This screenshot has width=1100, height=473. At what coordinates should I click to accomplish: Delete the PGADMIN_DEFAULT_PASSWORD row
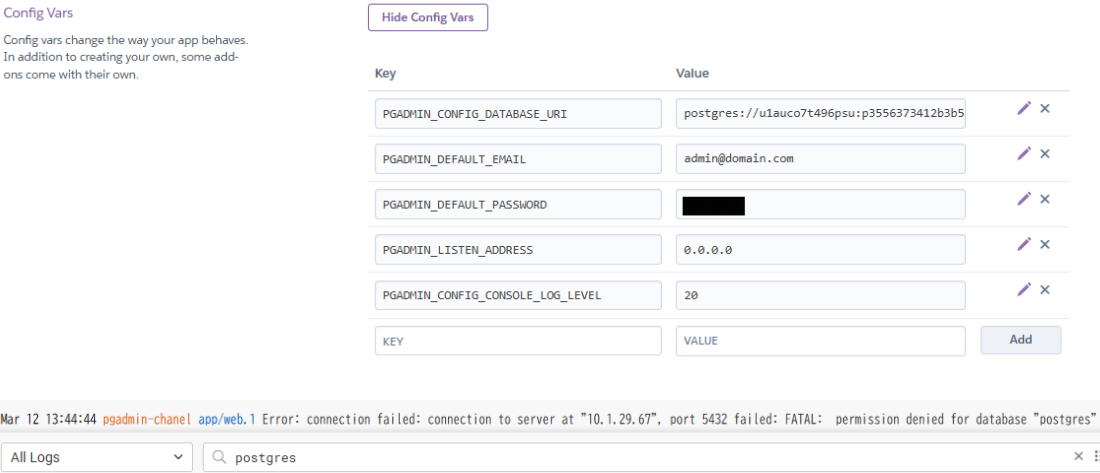pyautogui.click(x=1045, y=199)
